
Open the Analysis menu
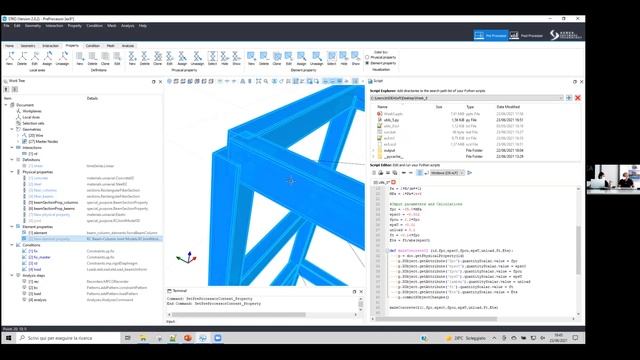coord(127,26)
